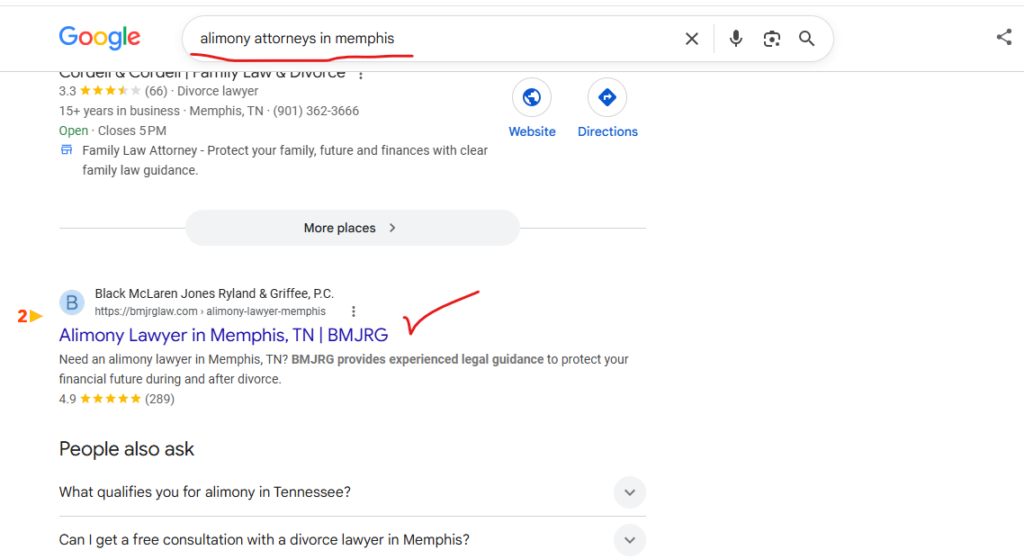
Task: Click the BMJRG result description snippet
Action: [x=344, y=369]
